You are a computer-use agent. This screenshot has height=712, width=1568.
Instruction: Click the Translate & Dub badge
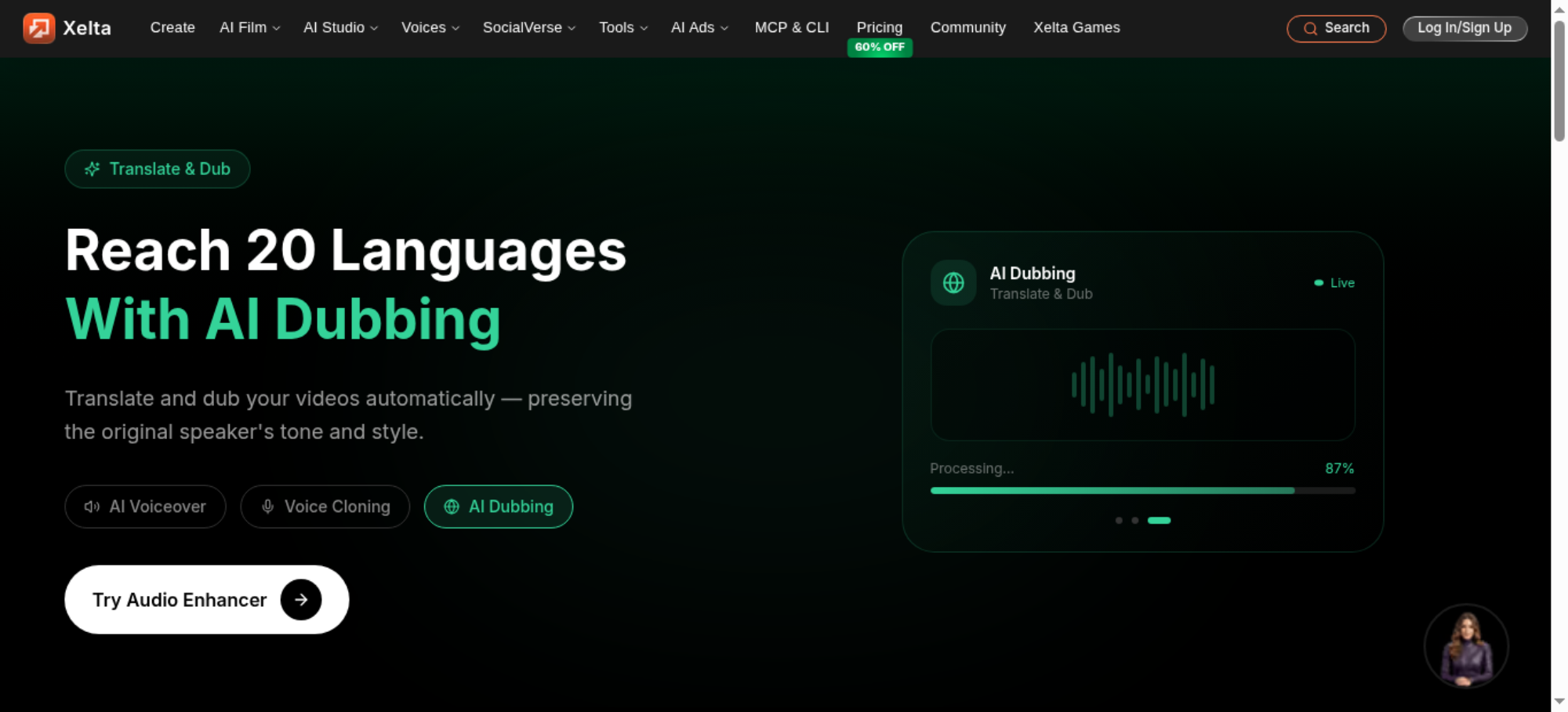(x=158, y=169)
